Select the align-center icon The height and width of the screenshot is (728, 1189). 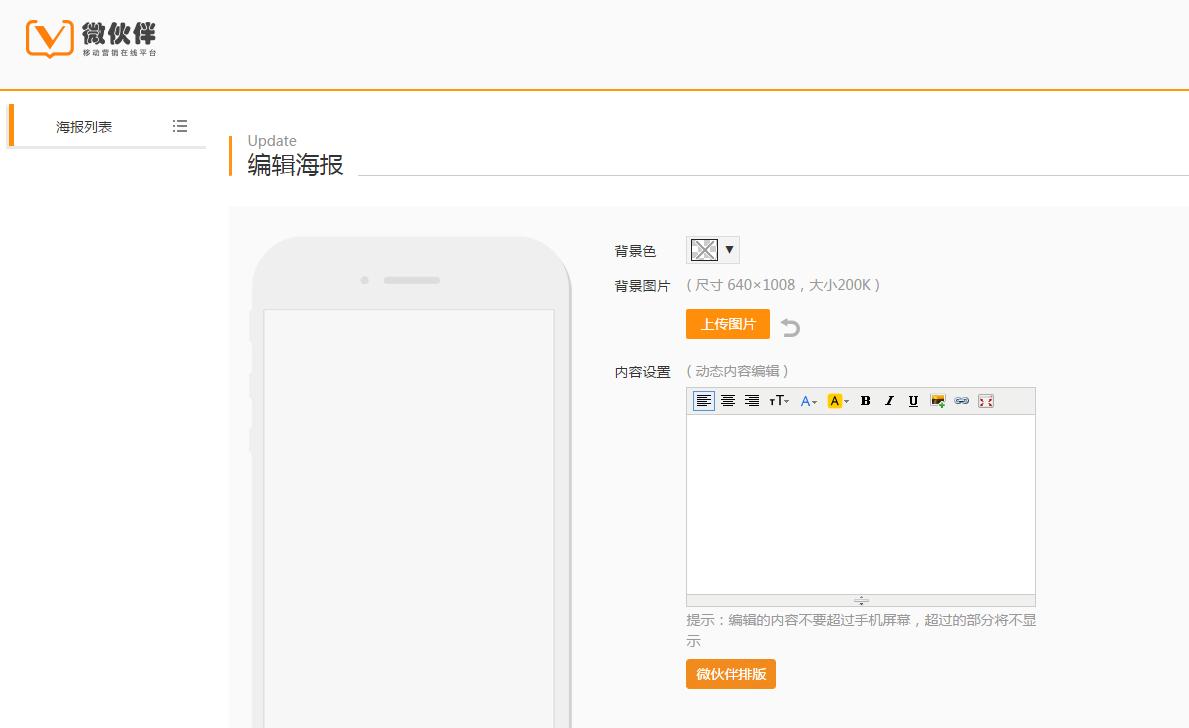728,401
